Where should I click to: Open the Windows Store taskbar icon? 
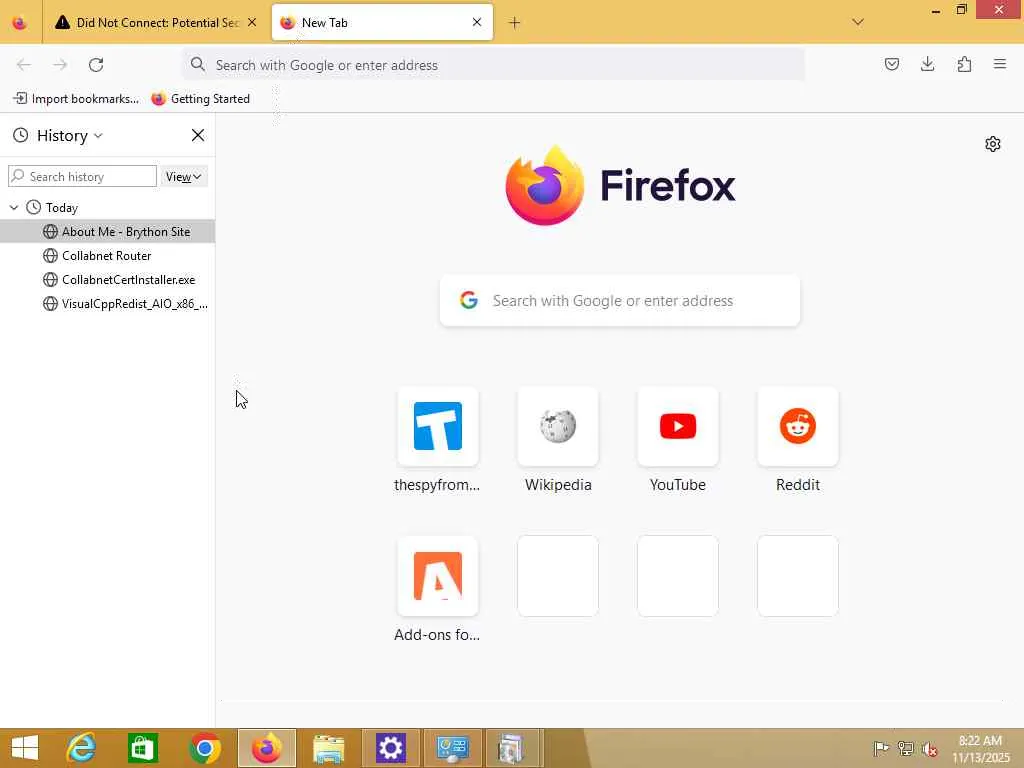click(x=142, y=748)
